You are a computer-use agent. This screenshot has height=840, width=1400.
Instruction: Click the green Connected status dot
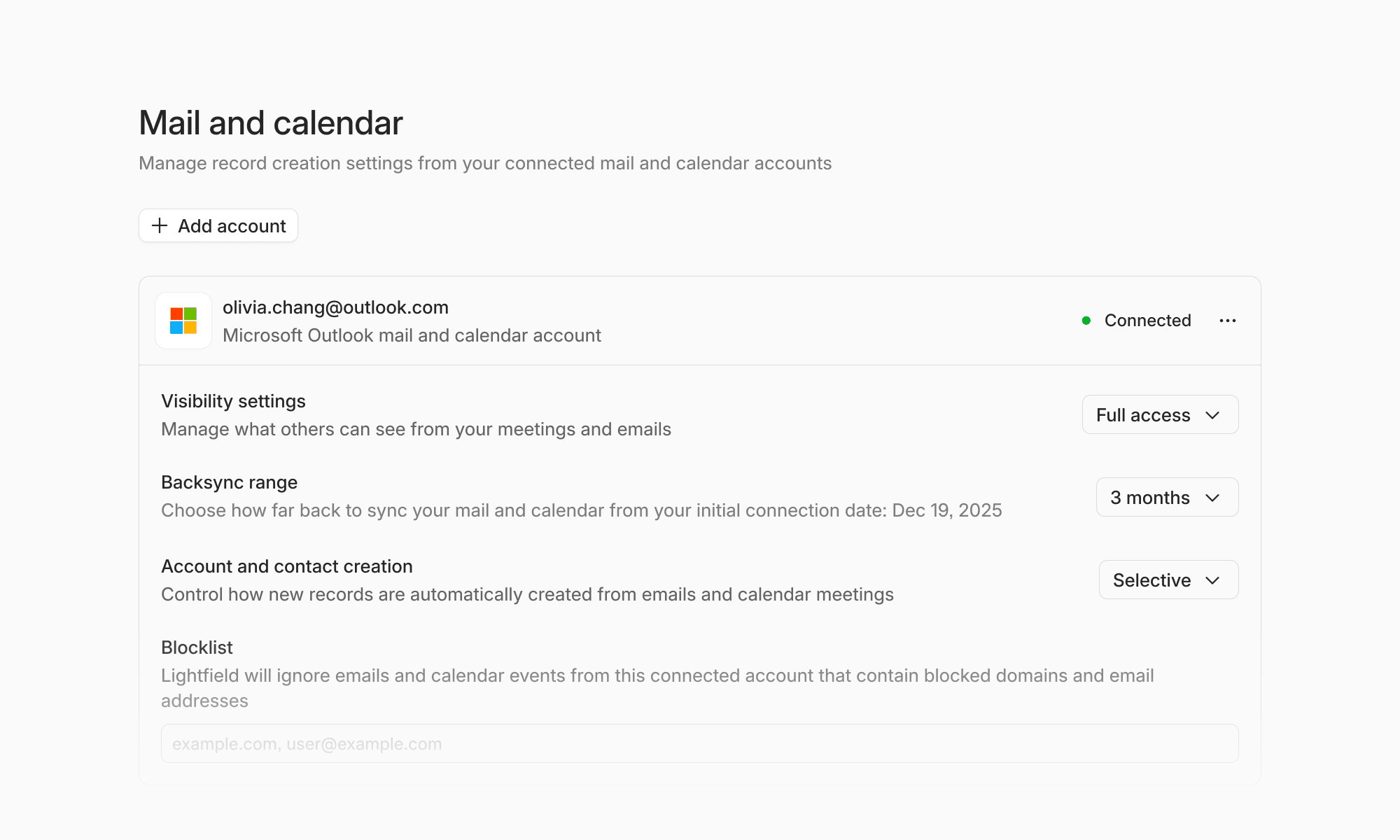pyautogui.click(x=1086, y=321)
